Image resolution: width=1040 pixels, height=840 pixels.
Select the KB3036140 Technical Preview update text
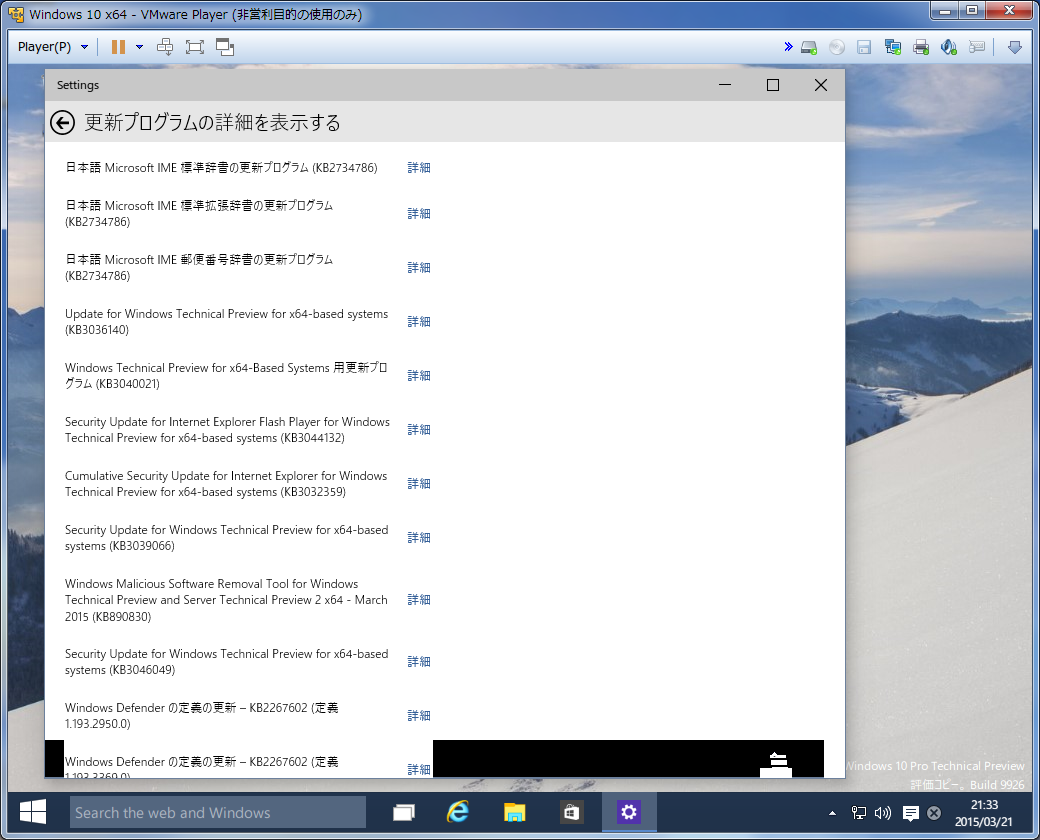click(x=227, y=322)
